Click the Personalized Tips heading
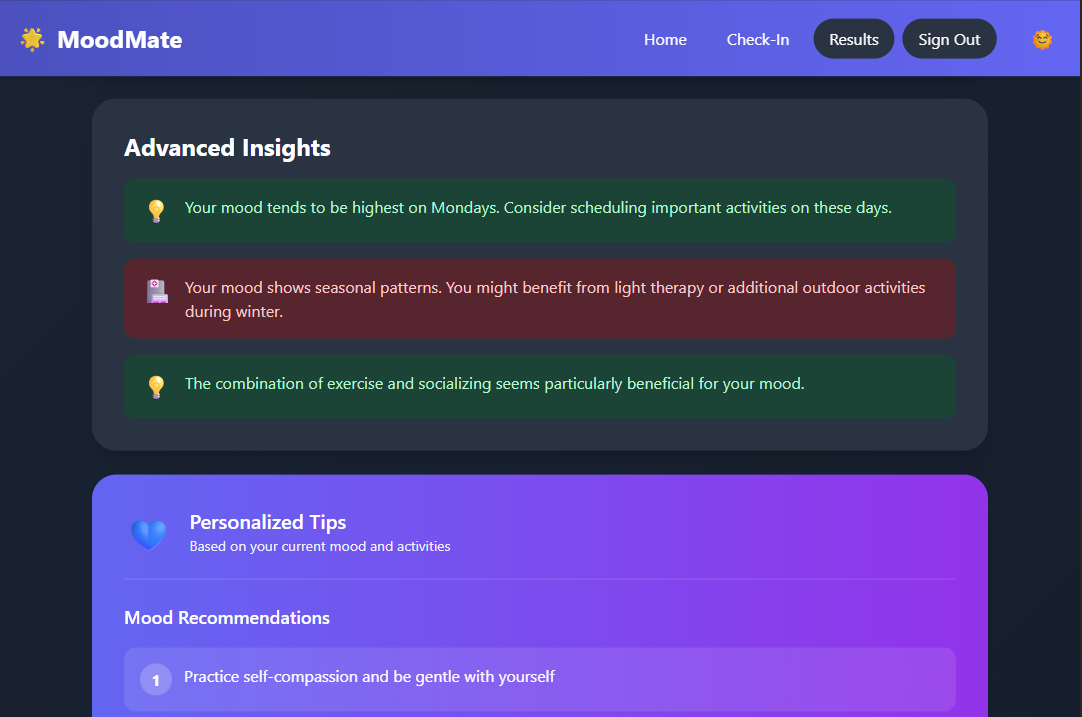1082x717 pixels. (268, 522)
